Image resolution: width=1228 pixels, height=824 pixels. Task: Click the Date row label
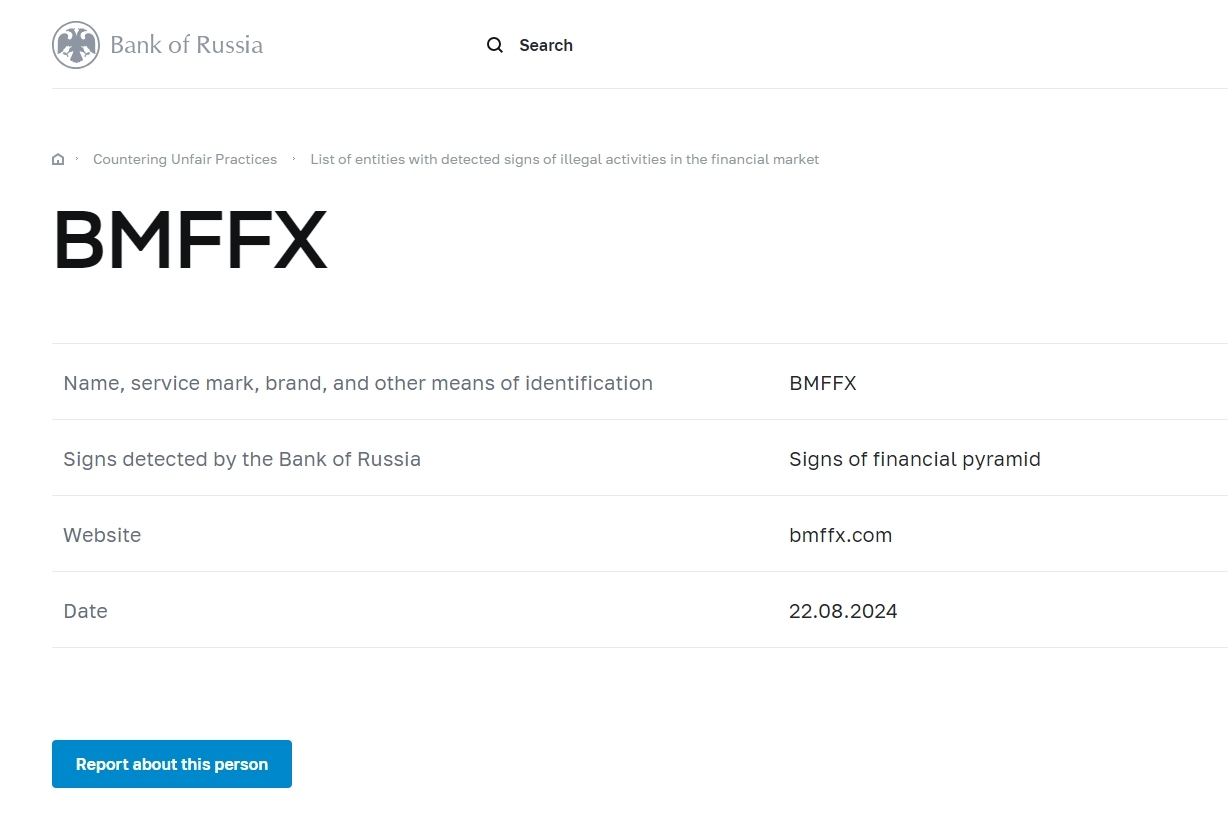point(85,611)
